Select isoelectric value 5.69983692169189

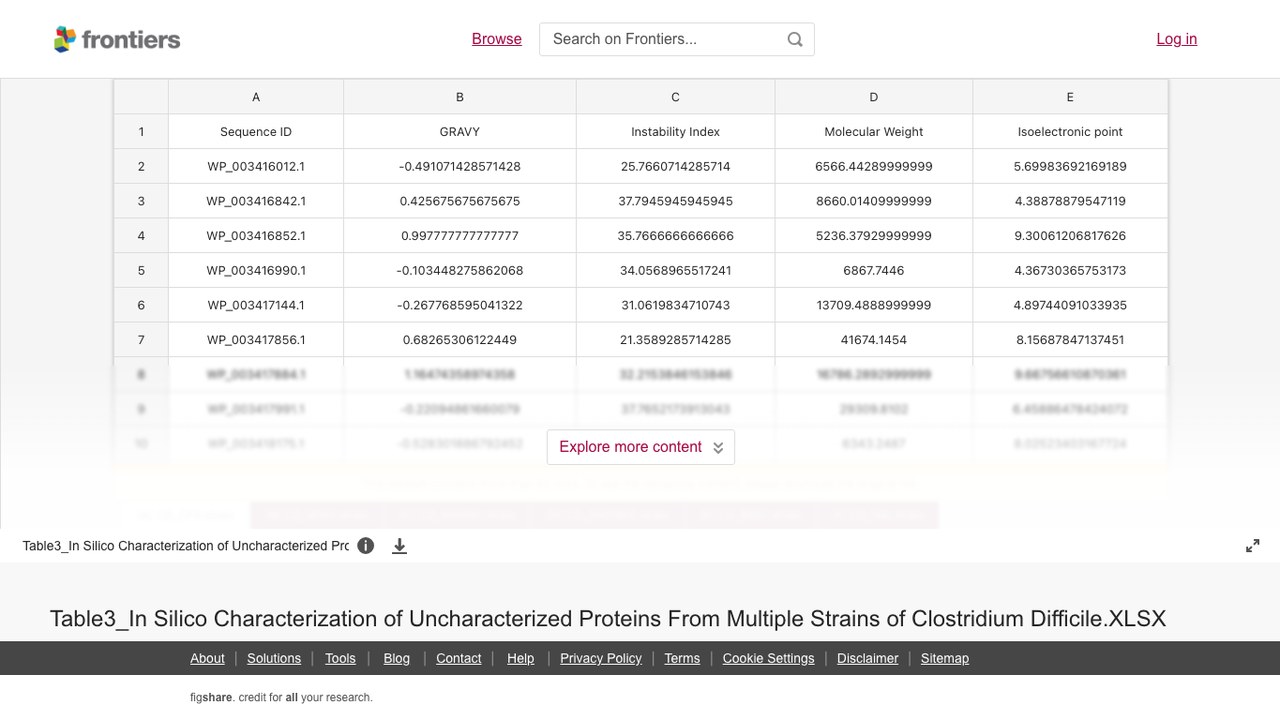(x=1070, y=166)
